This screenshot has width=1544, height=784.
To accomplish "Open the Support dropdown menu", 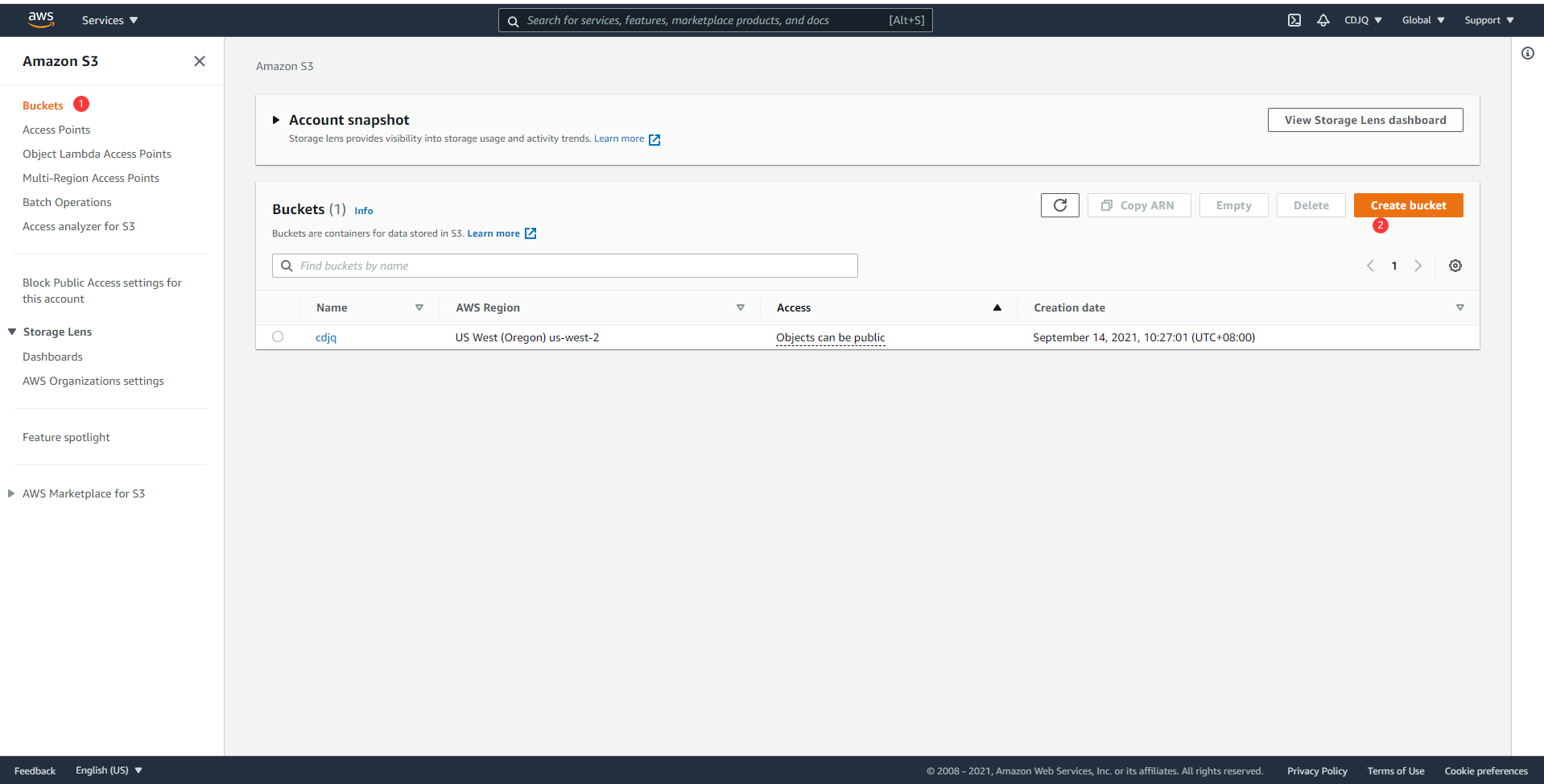I will (x=1489, y=20).
